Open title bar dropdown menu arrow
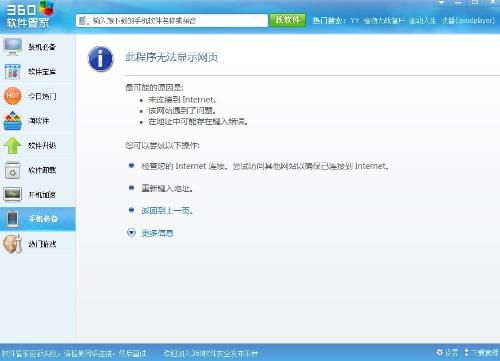Viewport: 500px width, 361px height. click(x=441, y=3)
